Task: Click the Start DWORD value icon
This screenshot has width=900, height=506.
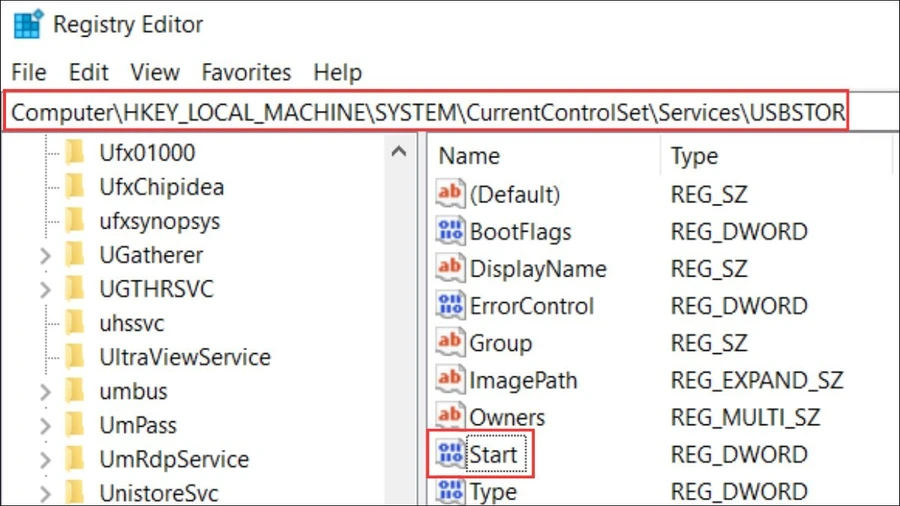Action: coord(450,454)
